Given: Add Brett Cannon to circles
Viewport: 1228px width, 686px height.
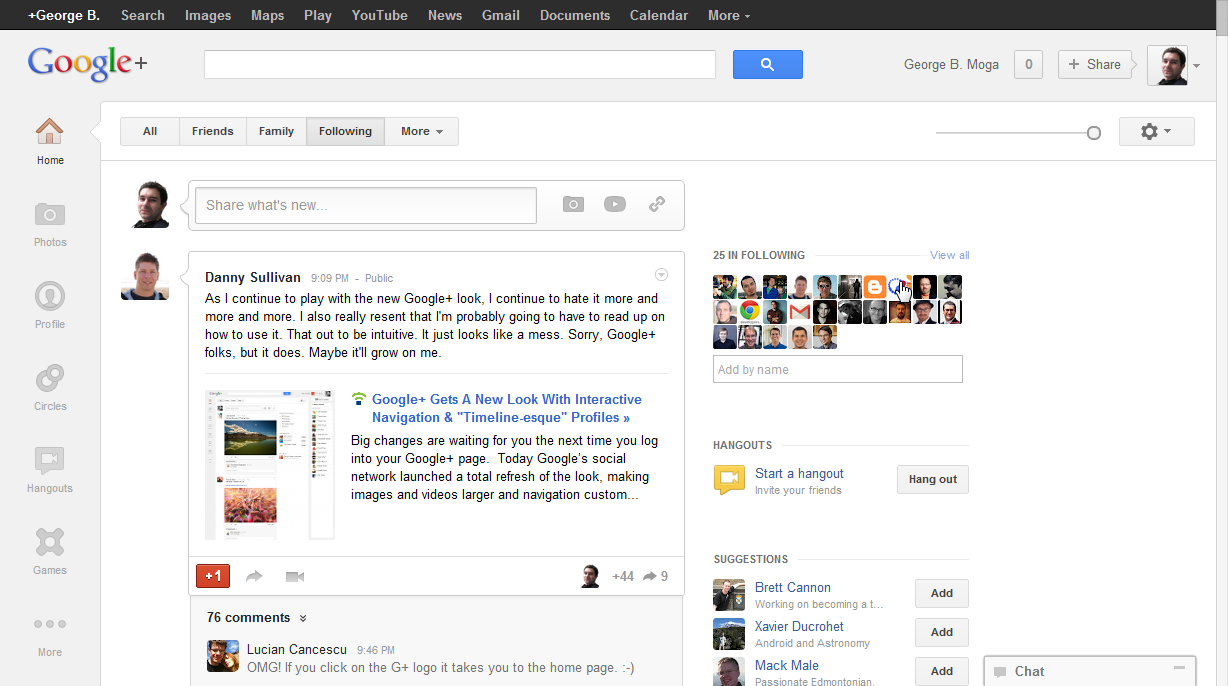Looking at the screenshot, I should coord(942,593).
